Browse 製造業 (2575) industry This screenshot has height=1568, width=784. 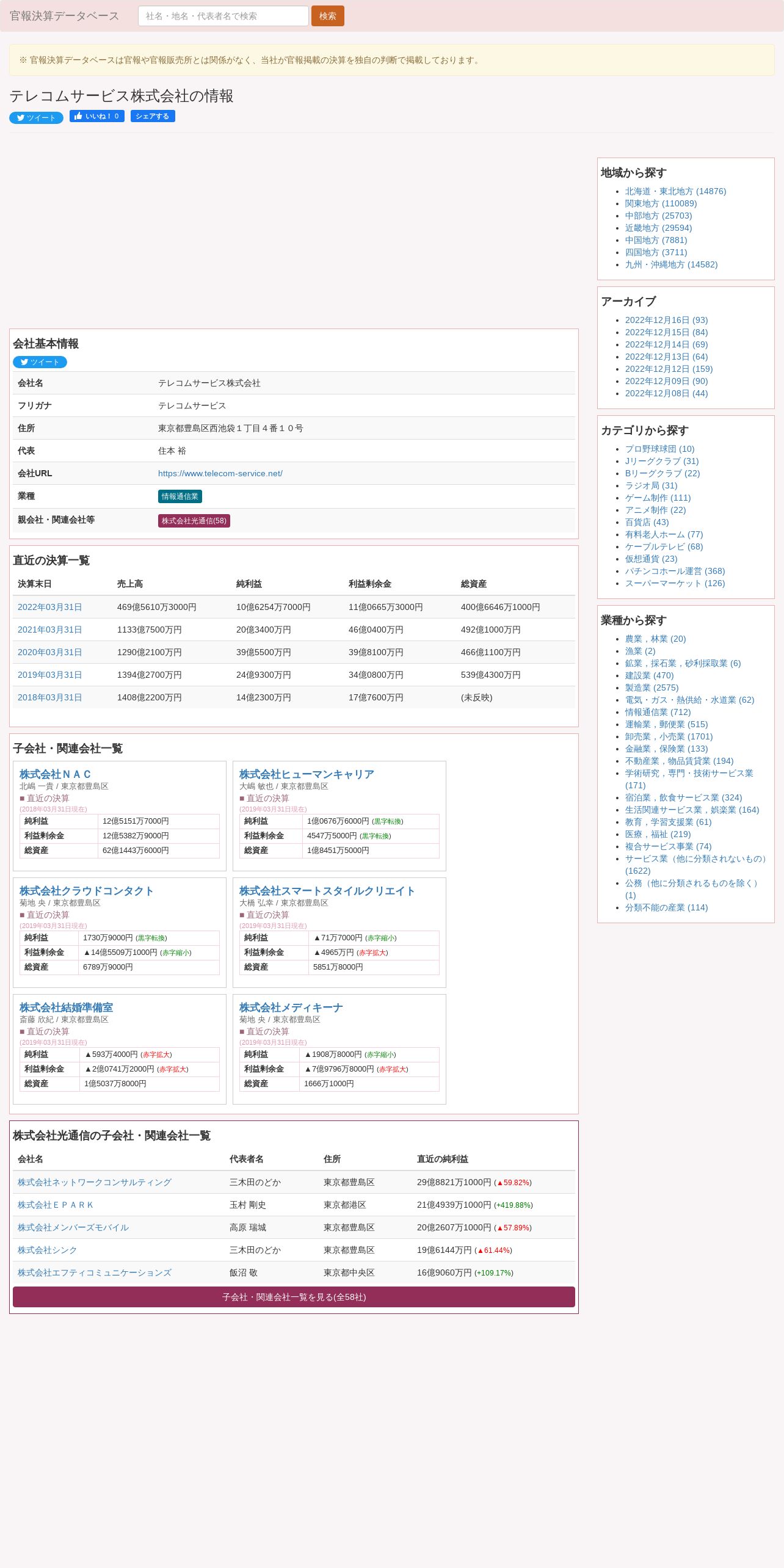pyautogui.click(x=652, y=688)
